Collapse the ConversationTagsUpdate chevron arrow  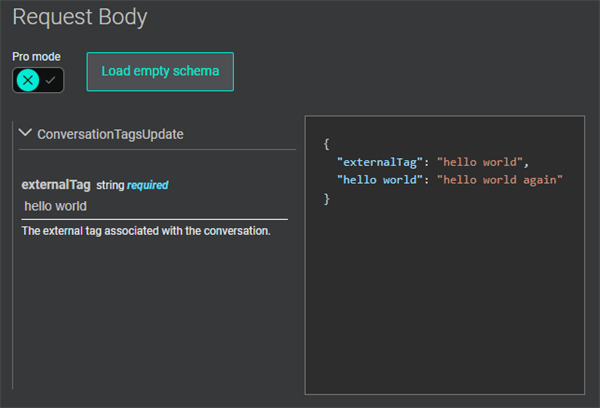coord(26,133)
